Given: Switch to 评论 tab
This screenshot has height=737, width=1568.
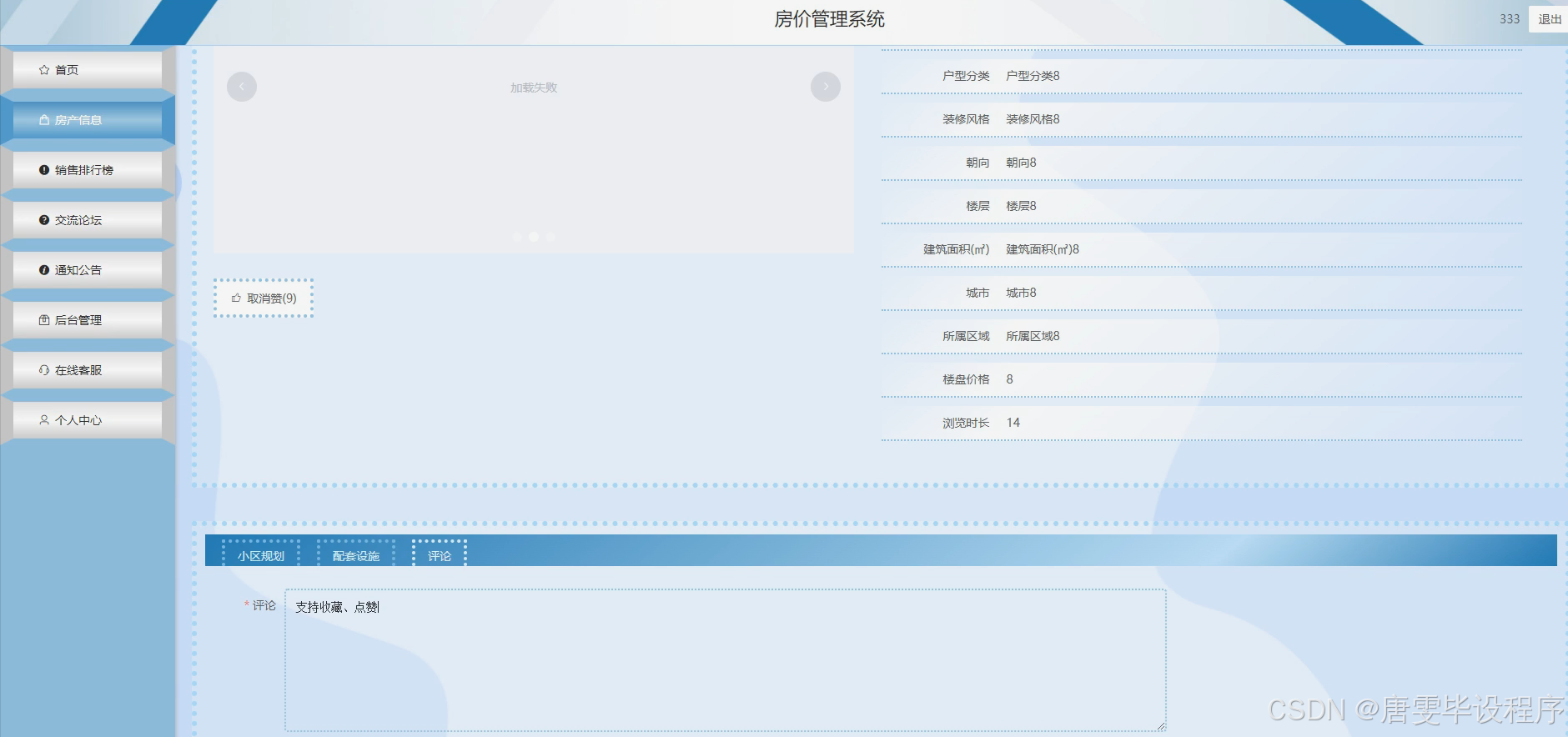Looking at the screenshot, I should (440, 554).
